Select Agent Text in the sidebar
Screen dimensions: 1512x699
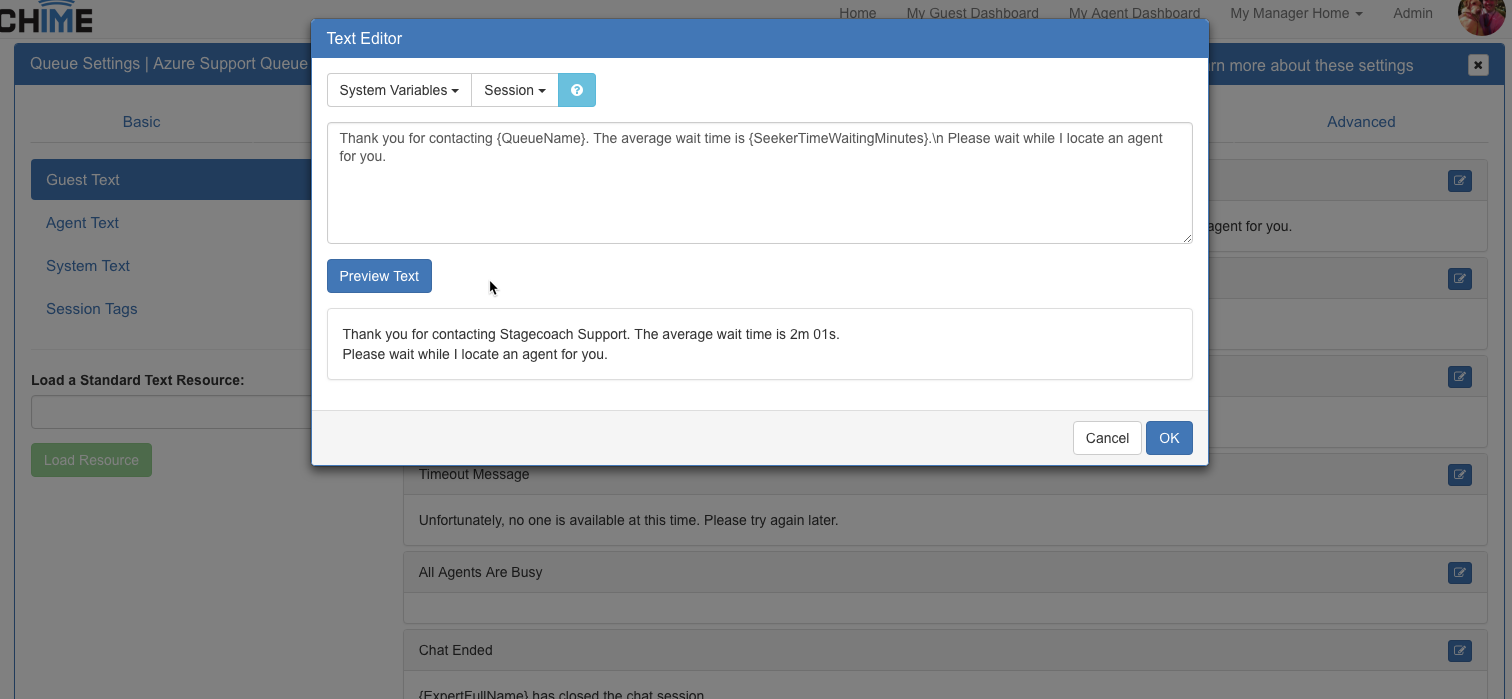click(82, 223)
